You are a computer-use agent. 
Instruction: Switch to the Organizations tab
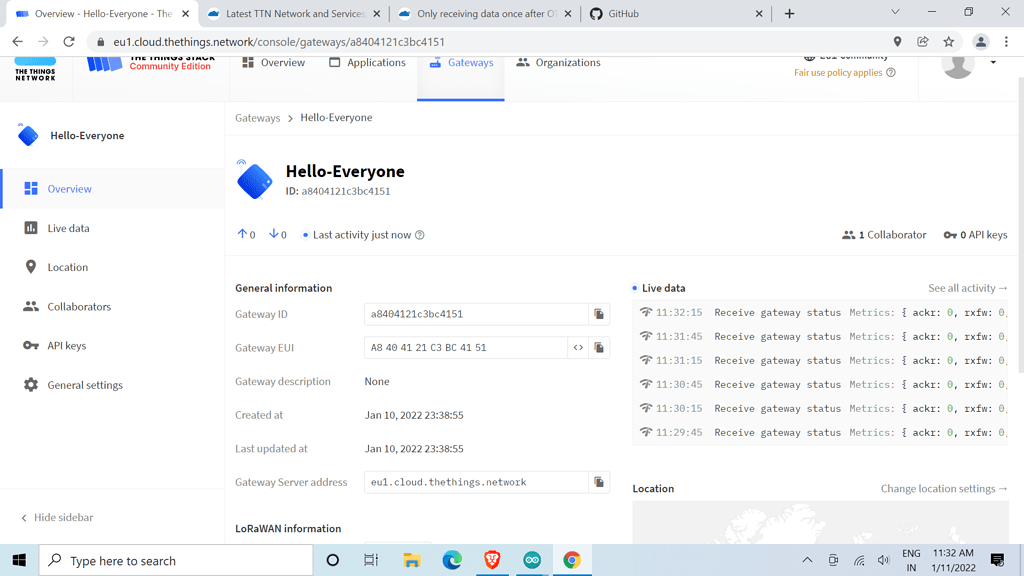pyautogui.click(x=558, y=63)
